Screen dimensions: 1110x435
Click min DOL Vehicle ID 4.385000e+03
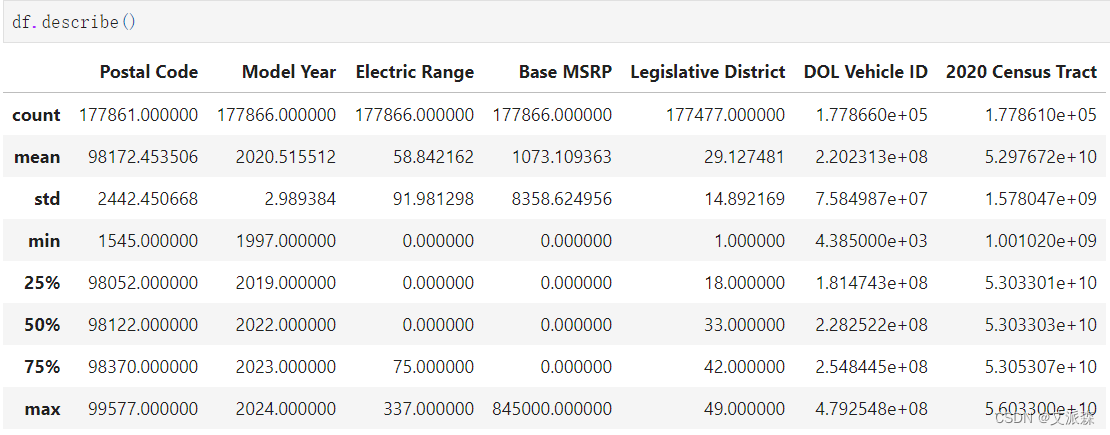click(871, 241)
